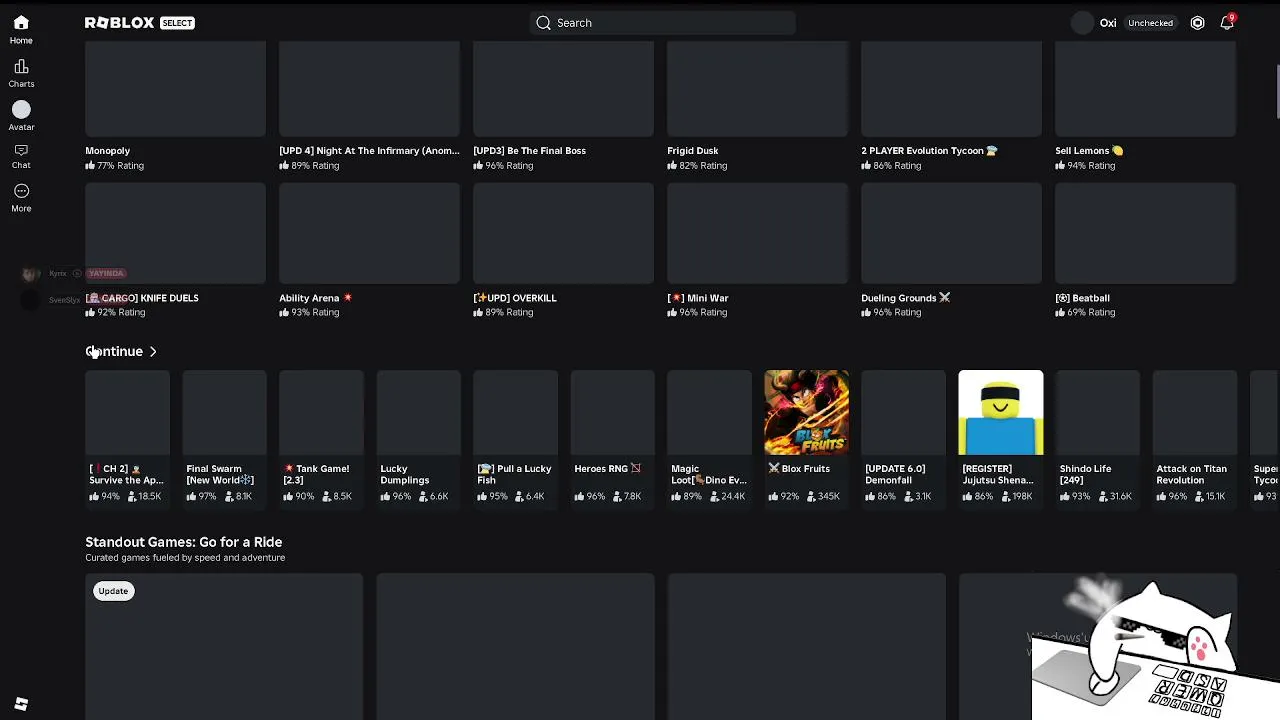Open the Blox Fruits title text
Viewport: 1280px width, 720px height.
(798, 469)
